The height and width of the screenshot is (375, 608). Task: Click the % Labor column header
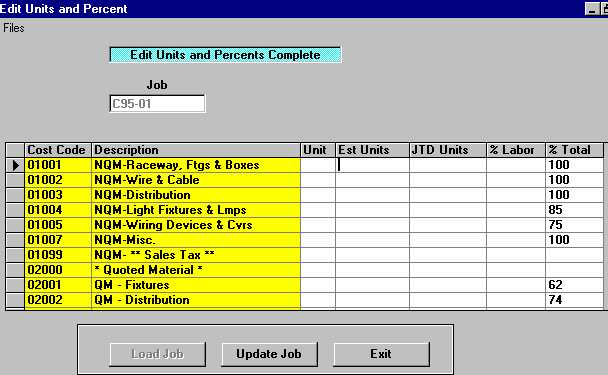pos(516,150)
